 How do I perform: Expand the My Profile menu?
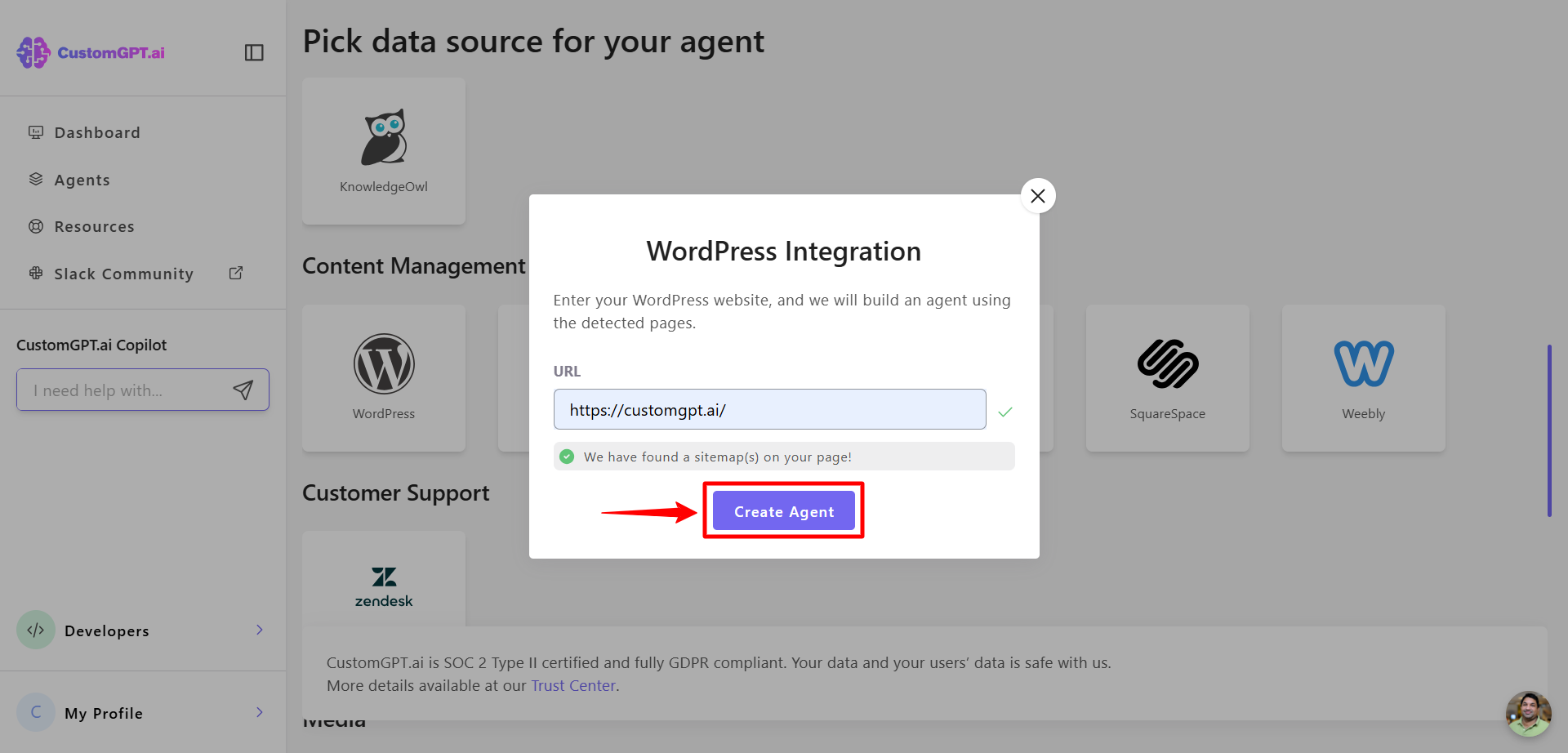pyautogui.click(x=260, y=712)
